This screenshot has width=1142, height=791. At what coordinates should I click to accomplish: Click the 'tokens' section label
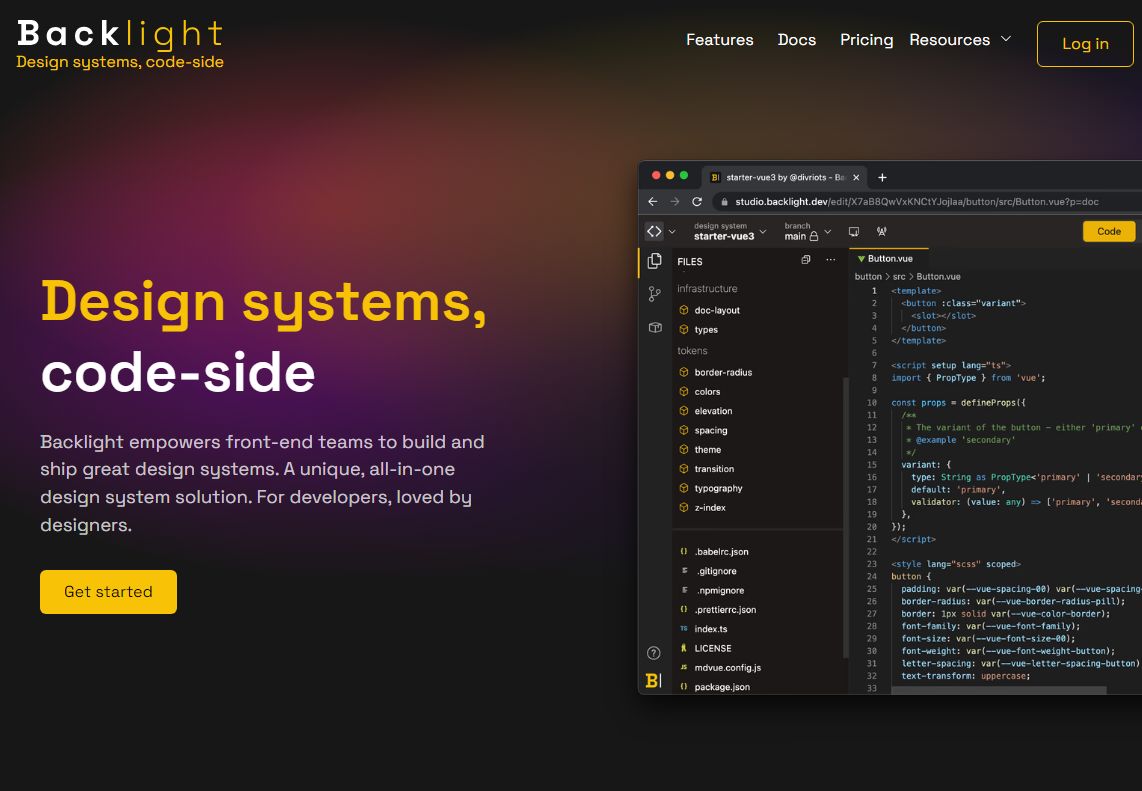coord(692,350)
